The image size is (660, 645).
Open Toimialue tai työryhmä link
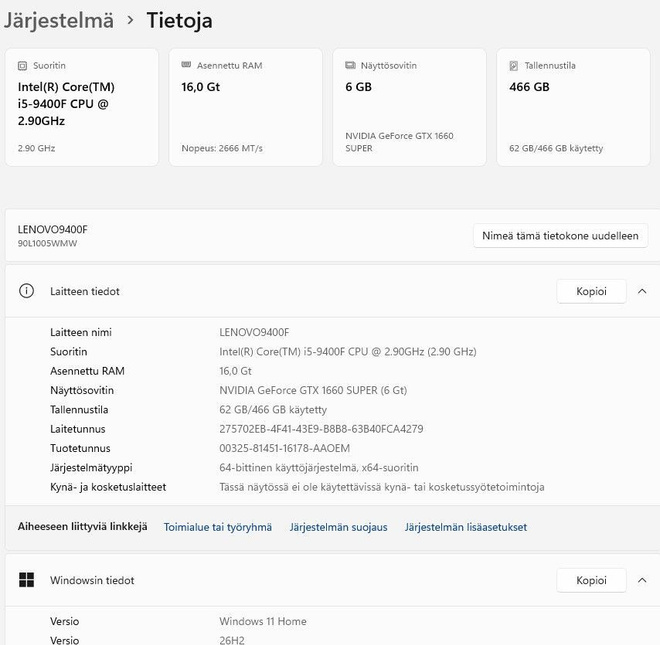(218, 527)
